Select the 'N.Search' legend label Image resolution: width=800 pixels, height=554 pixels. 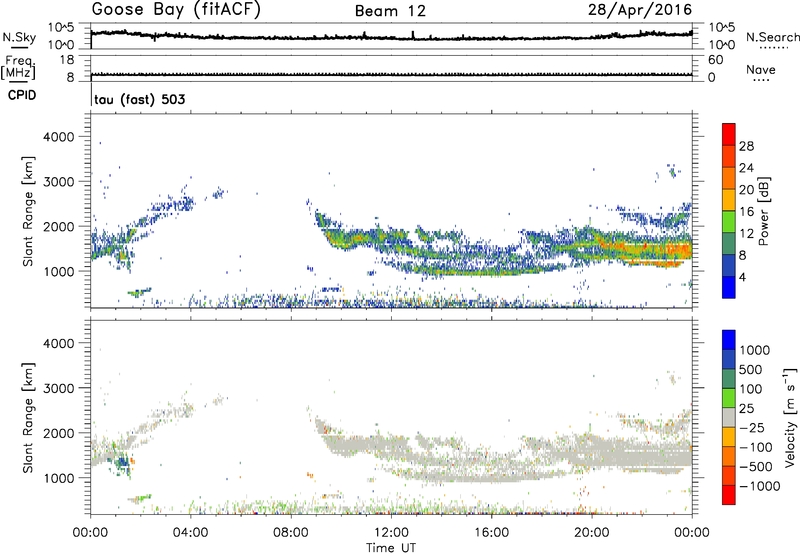(773, 37)
